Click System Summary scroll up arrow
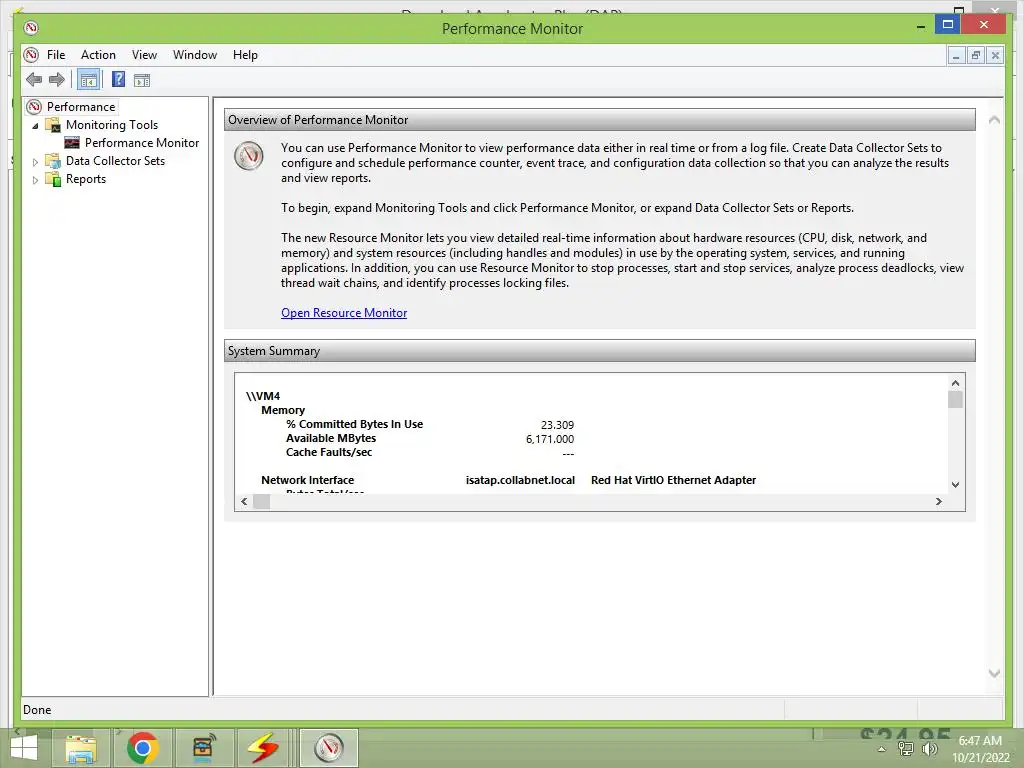The image size is (1024, 768). point(955,383)
